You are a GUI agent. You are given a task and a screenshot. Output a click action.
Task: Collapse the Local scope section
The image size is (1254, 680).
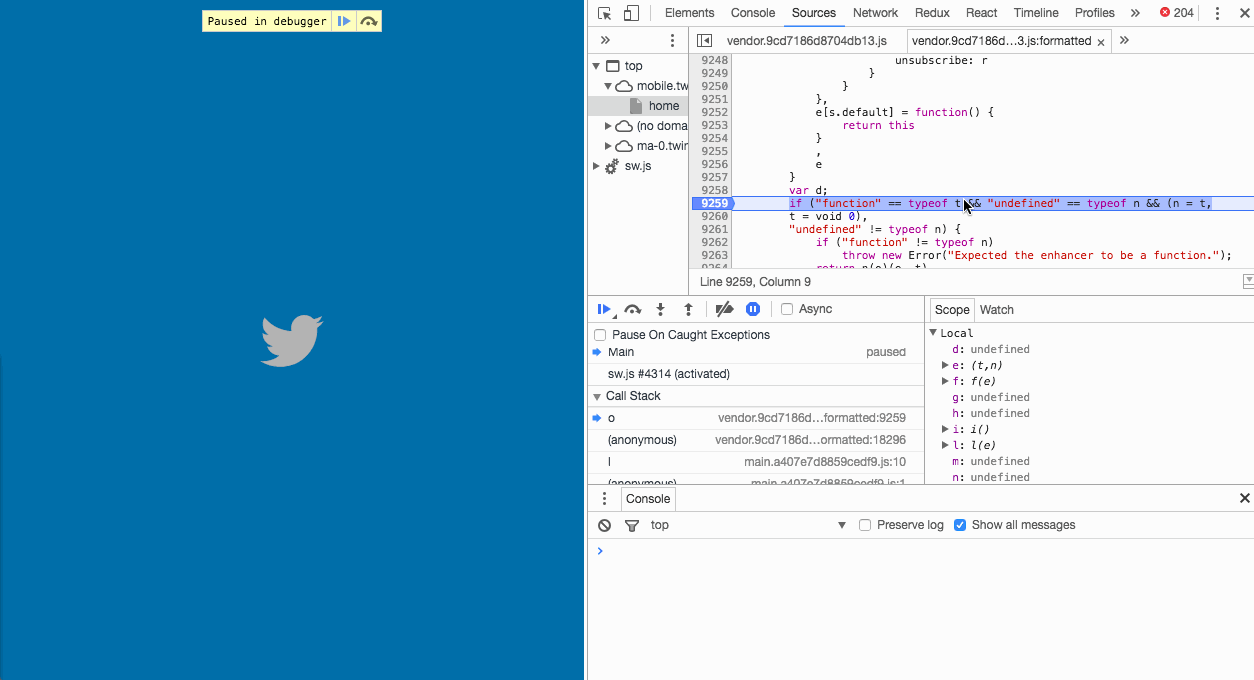click(933, 333)
